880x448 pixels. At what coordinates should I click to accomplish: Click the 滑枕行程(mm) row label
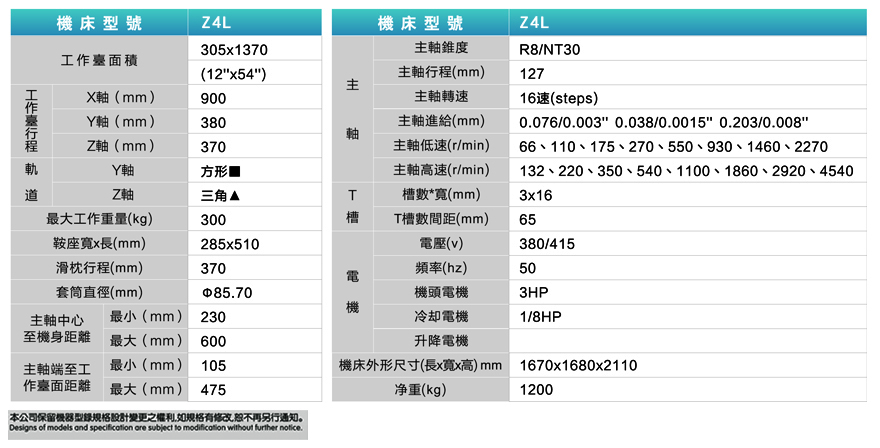click(x=99, y=268)
